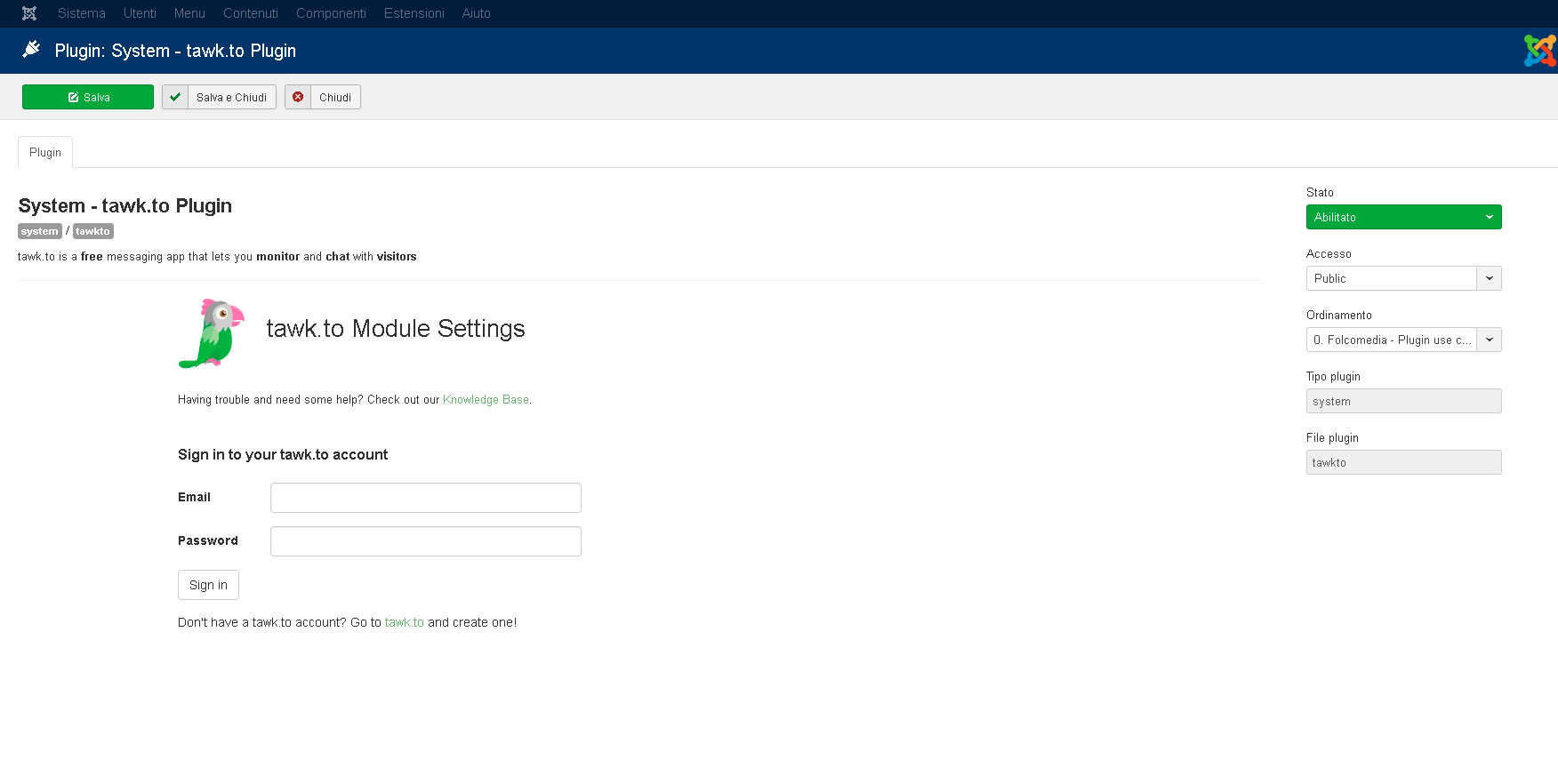Click the 'tawkto' grey label badge
The width and height of the screenshot is (1558, 784).
point(92,231)
